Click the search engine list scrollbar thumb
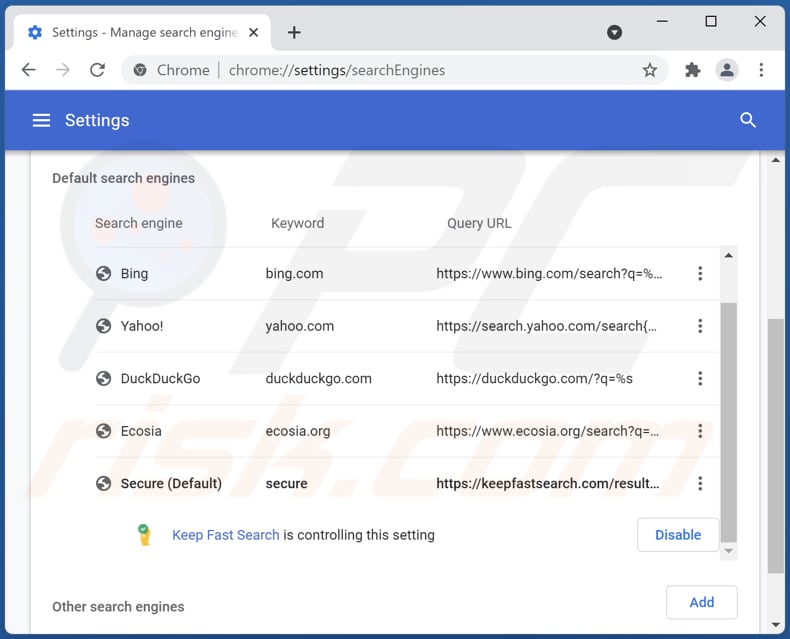Viewport: 790px width, 639px height. (x=729, y=422)
